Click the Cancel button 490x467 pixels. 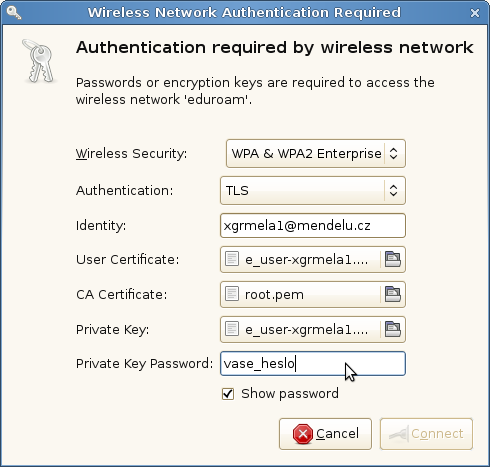(x=325, y=434)
